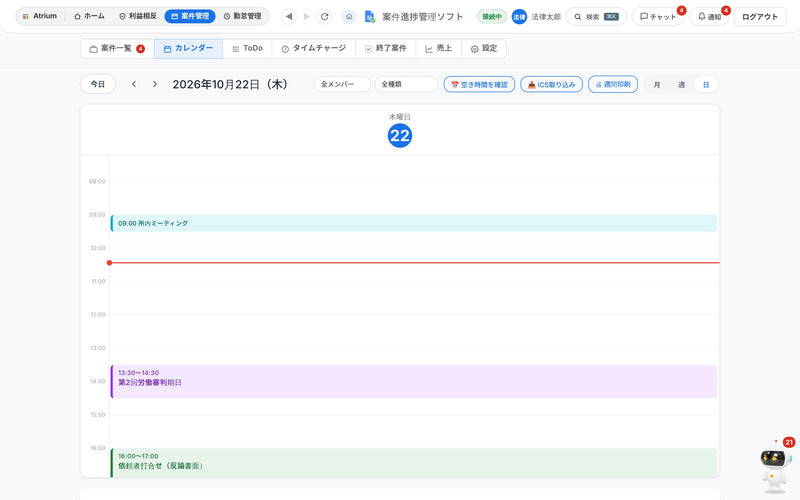Open 依頼者打合せ(反論書面) event
This screenshot has height=500, width=800.
tap(414, 463)
